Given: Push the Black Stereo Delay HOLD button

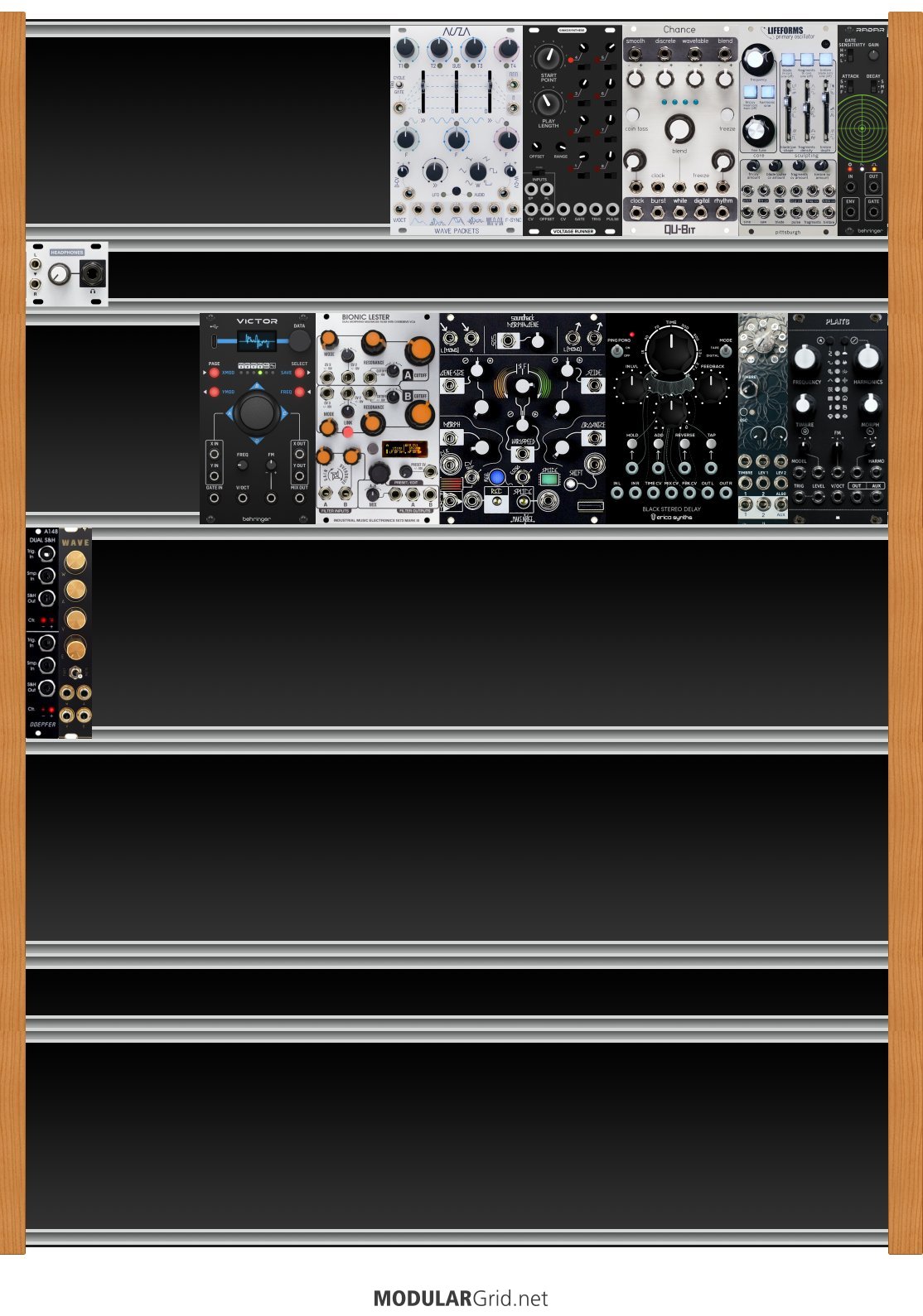Looking at the screenshot, I should click(632, 444).
